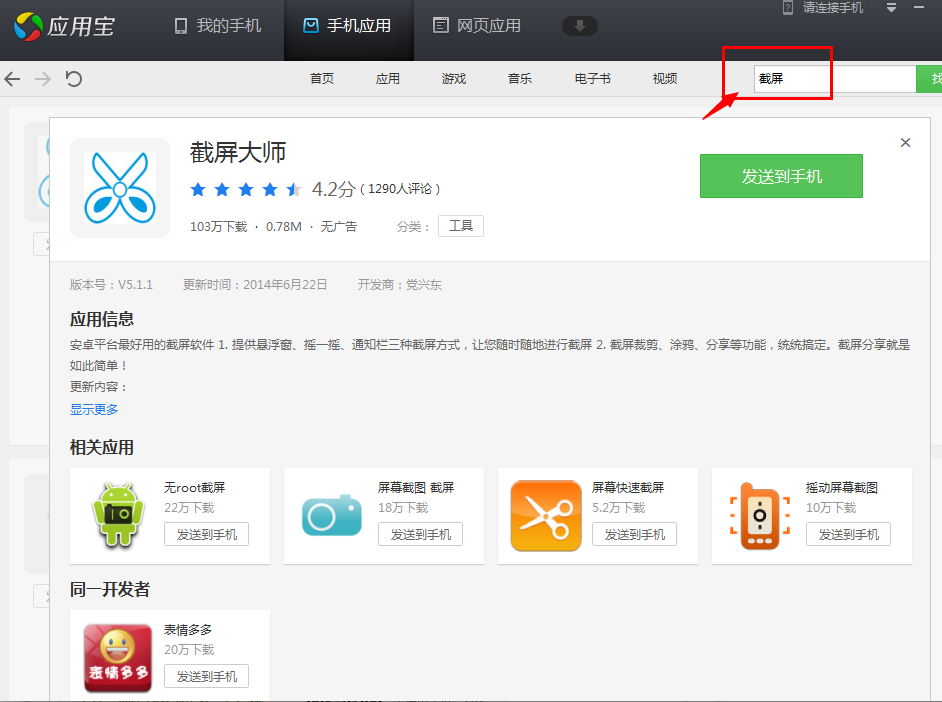Screen dimensions: 942x702
Task: Open the 网页应用 tab
Action: pos(478,26)
